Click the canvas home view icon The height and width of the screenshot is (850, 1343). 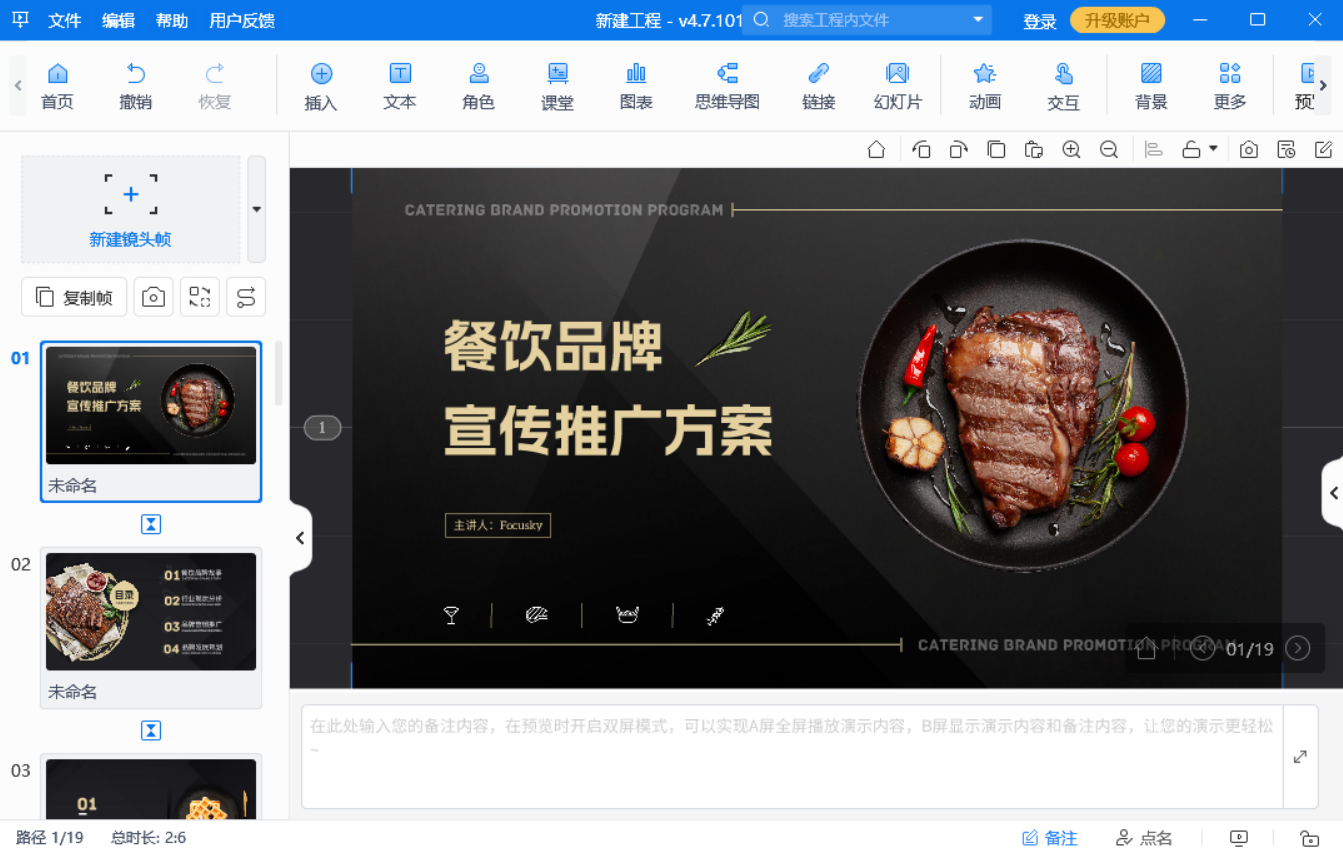[x=876, y=149]
